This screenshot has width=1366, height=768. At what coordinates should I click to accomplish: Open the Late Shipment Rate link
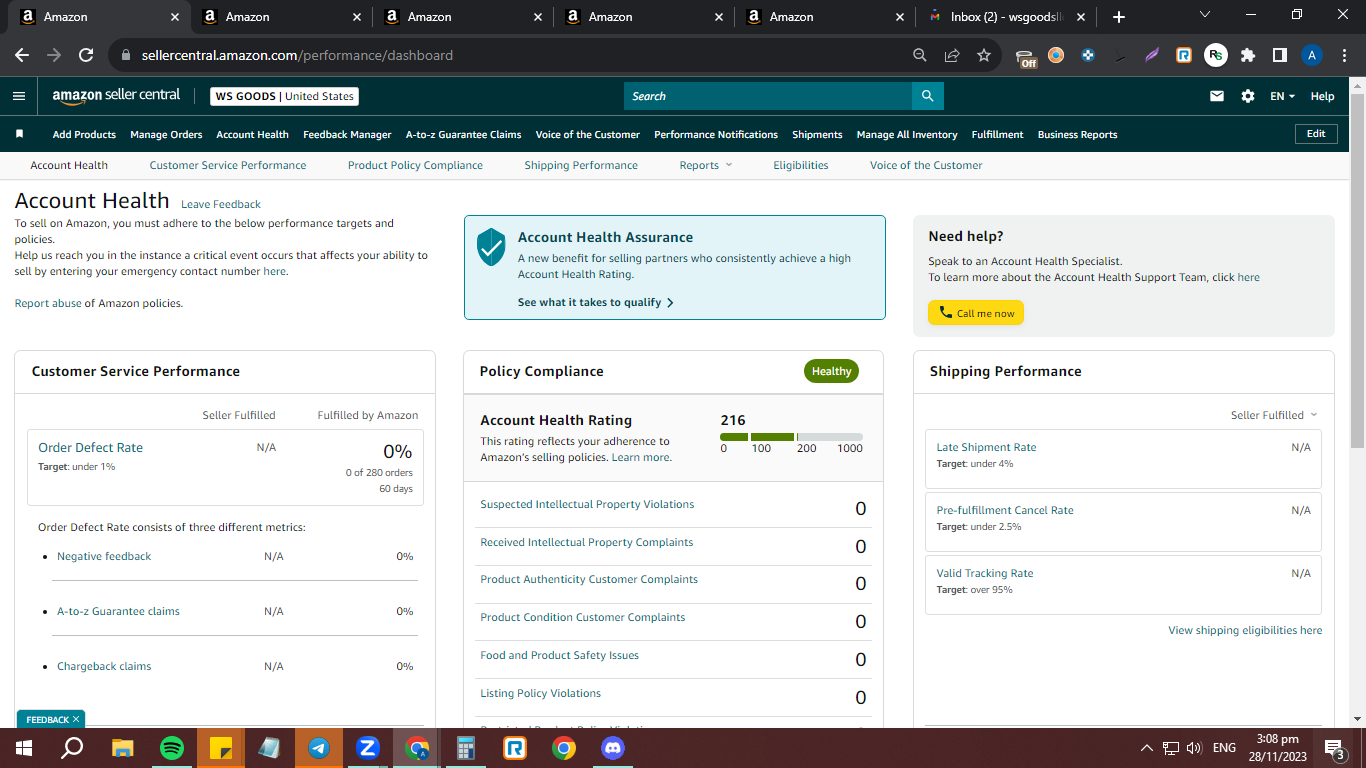click(x=986, y=447)
